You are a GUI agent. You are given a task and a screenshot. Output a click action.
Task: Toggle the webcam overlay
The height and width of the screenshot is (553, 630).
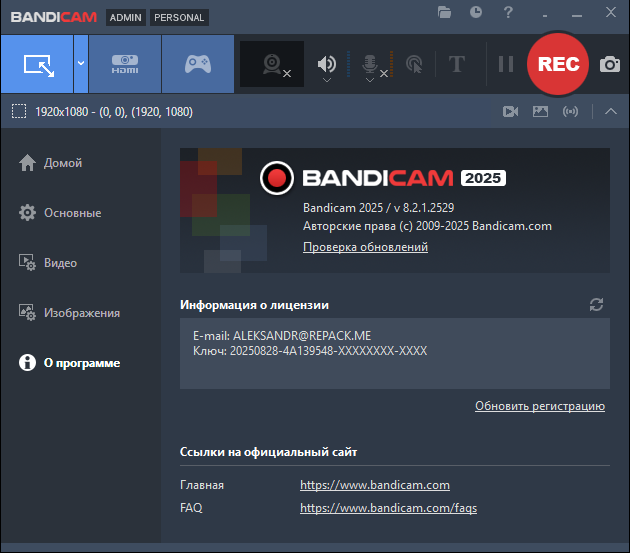pyautogui.click(x=272, y=64)
